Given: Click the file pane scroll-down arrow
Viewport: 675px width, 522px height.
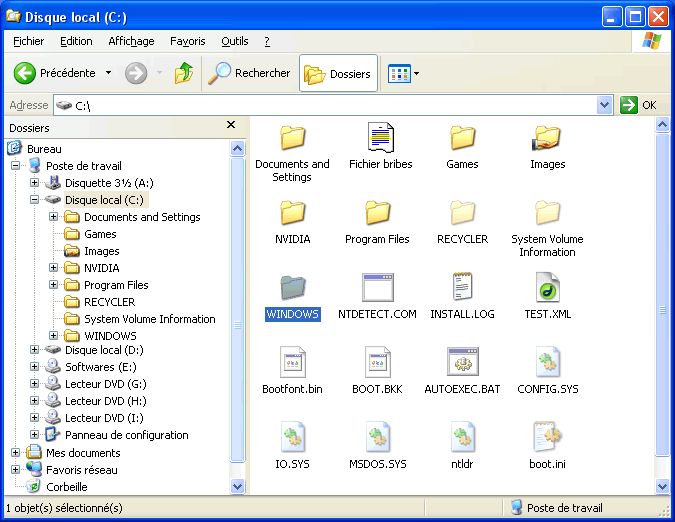Looking at the screenshot, I should pos(662,486).
